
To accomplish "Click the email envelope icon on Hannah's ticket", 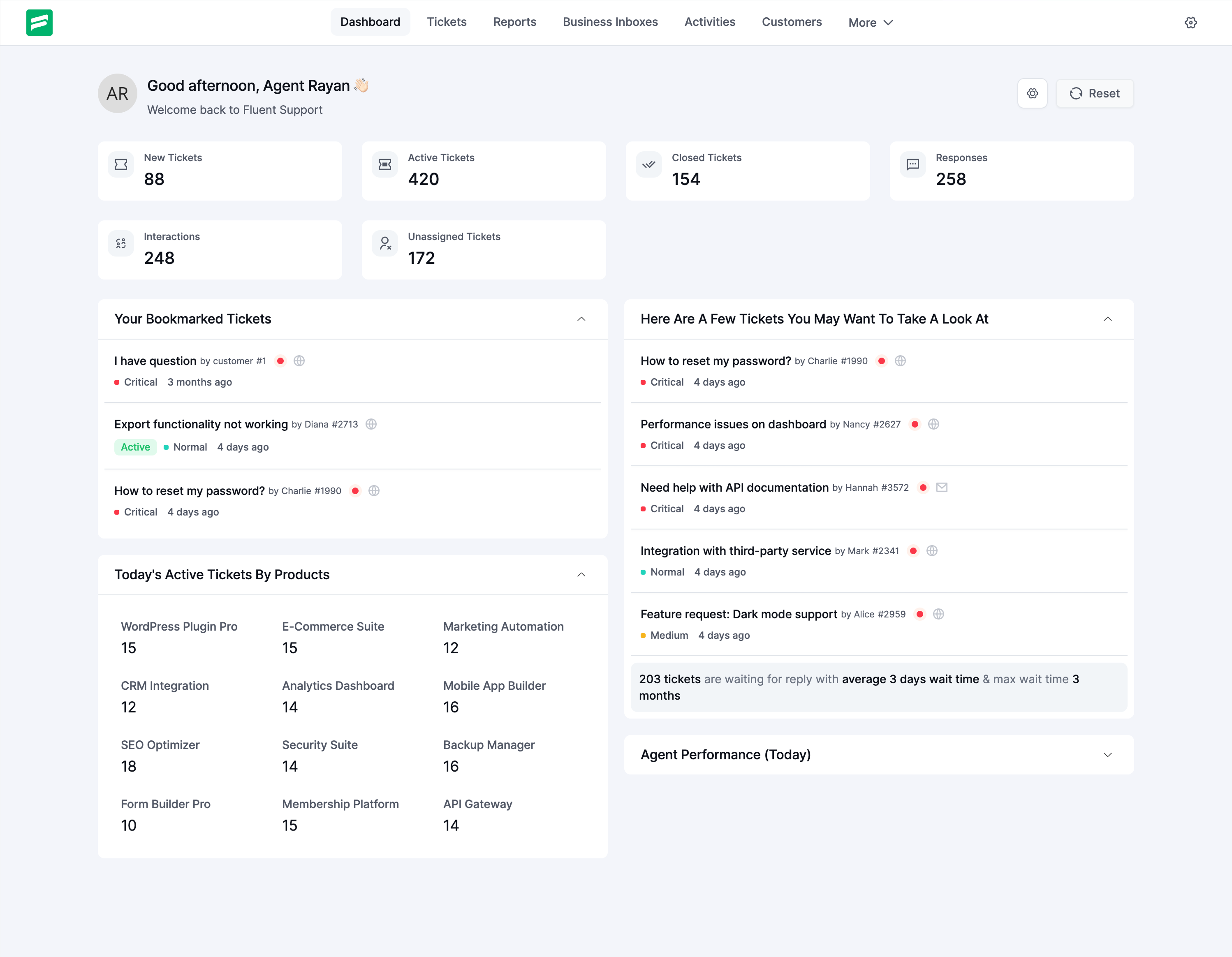I will (x=942, y=487).
